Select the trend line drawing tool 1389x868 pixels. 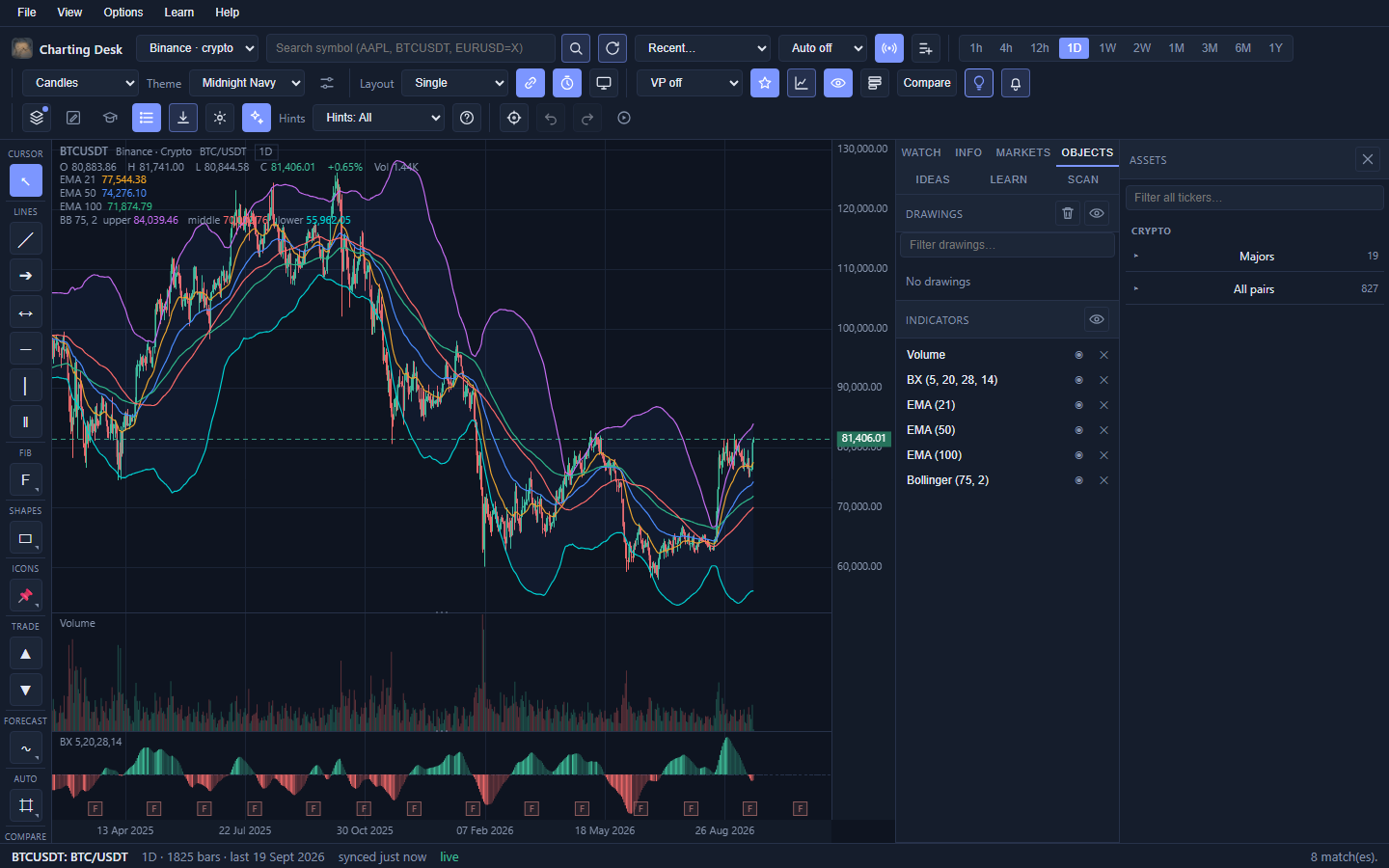point(26,239)
